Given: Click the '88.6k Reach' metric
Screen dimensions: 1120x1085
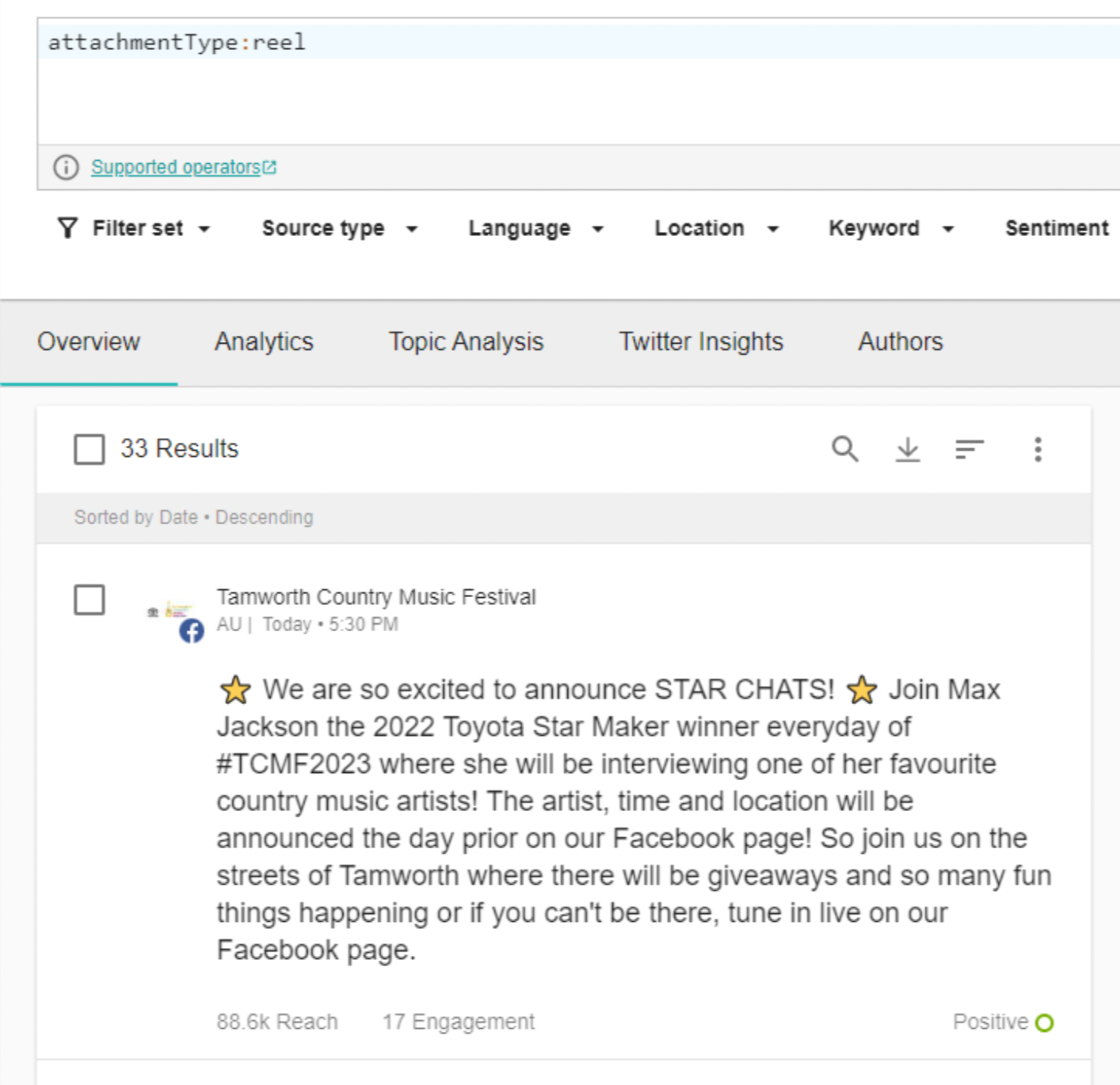Looking at the screenshot, I should click(277, 1022).
